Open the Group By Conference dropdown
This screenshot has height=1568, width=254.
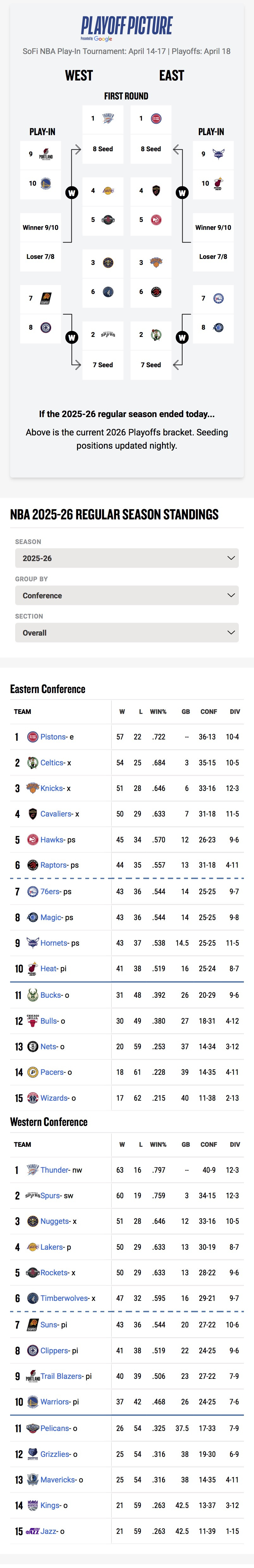coord(127,595)
